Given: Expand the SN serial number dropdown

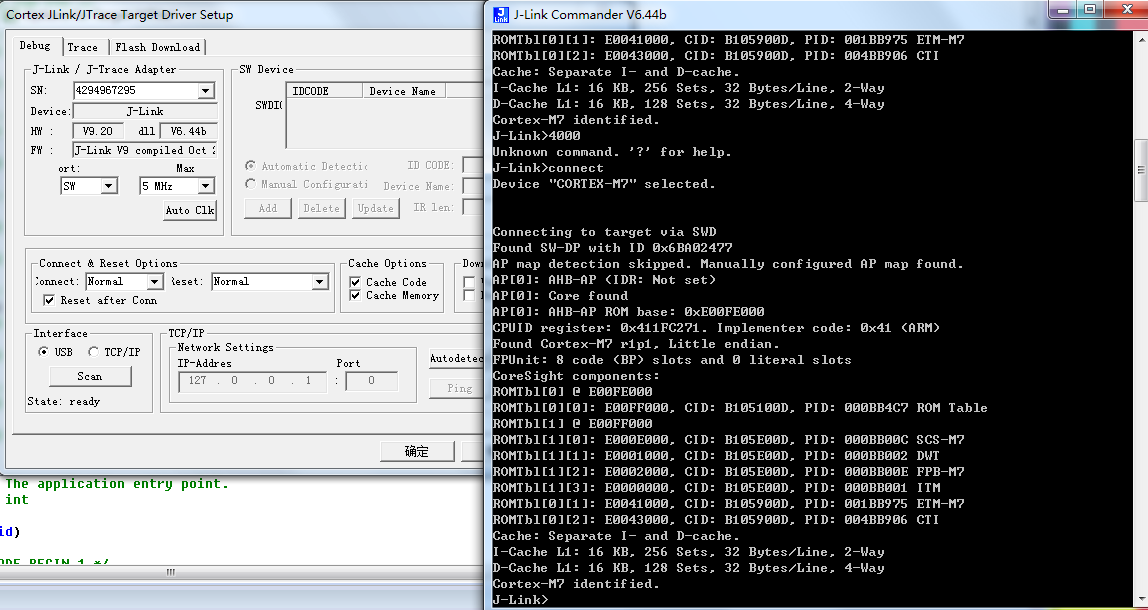Looking at the screenshot, I should (x=206, y=91).
